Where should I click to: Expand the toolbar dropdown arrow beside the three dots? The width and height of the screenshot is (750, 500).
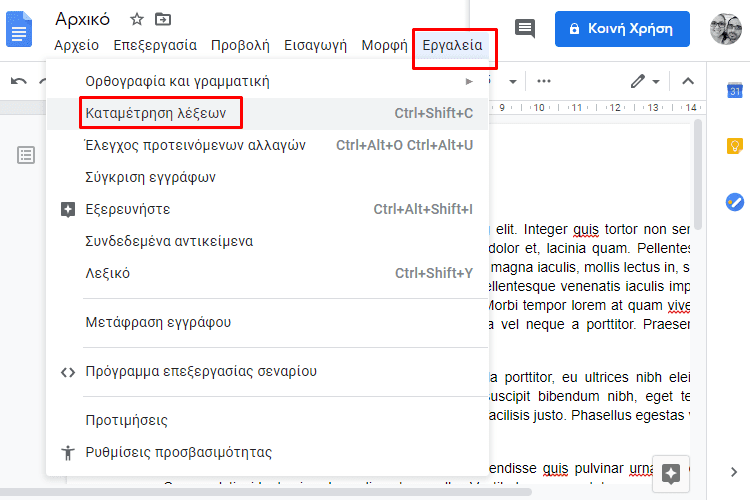coord(513,82)
